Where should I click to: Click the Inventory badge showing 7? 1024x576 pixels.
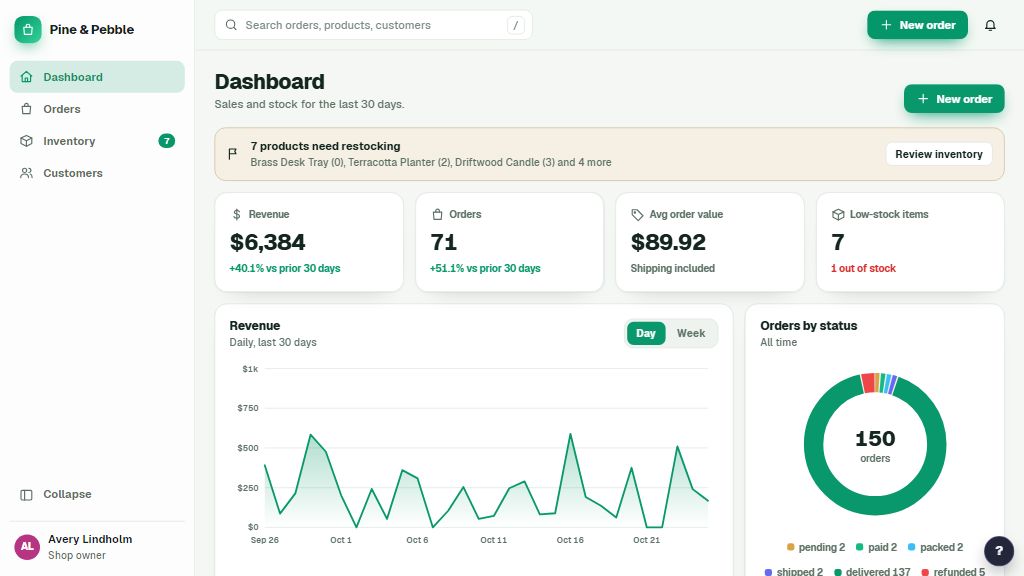pyautogui.click(x=167, y=141)
